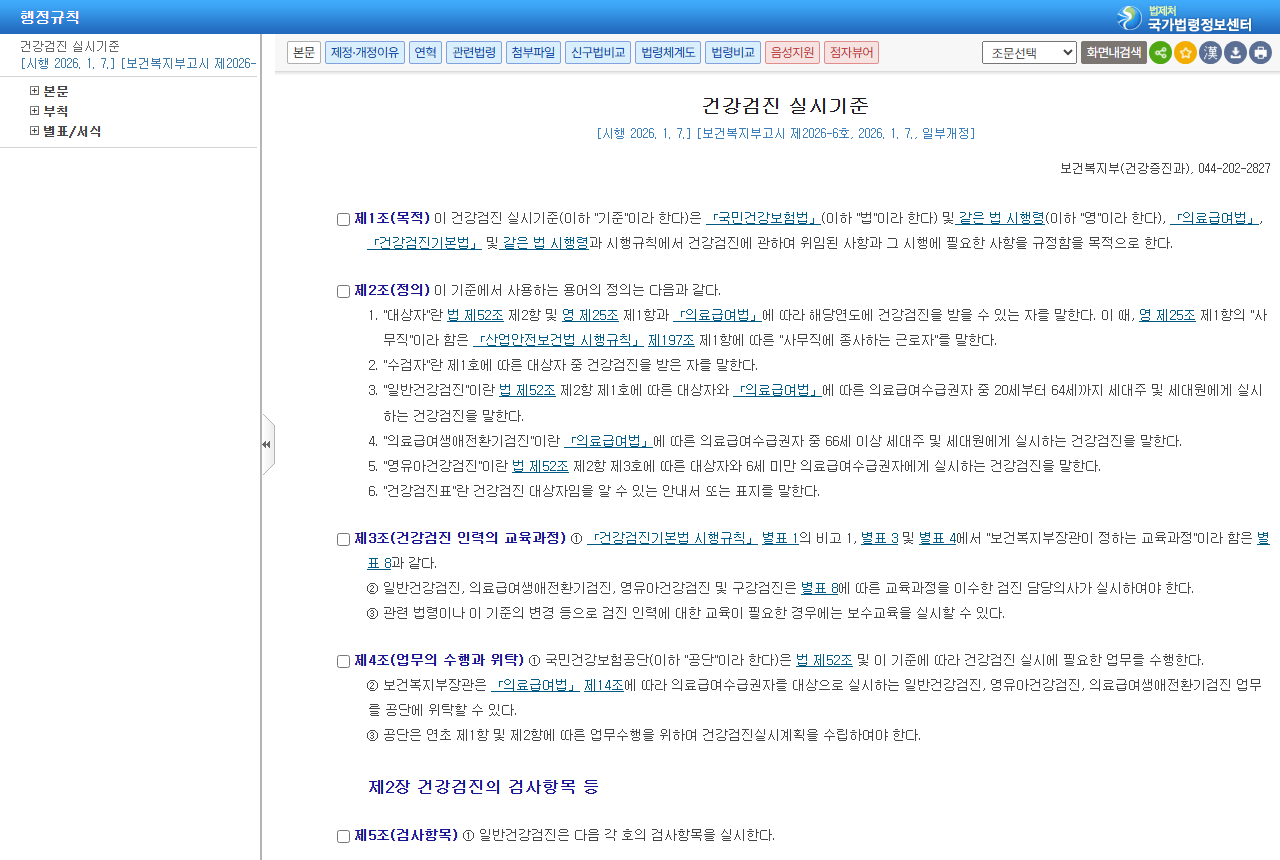The image size is (1280, 860).
Task: Open the 관련법령 tab
Action: (474, 53)
